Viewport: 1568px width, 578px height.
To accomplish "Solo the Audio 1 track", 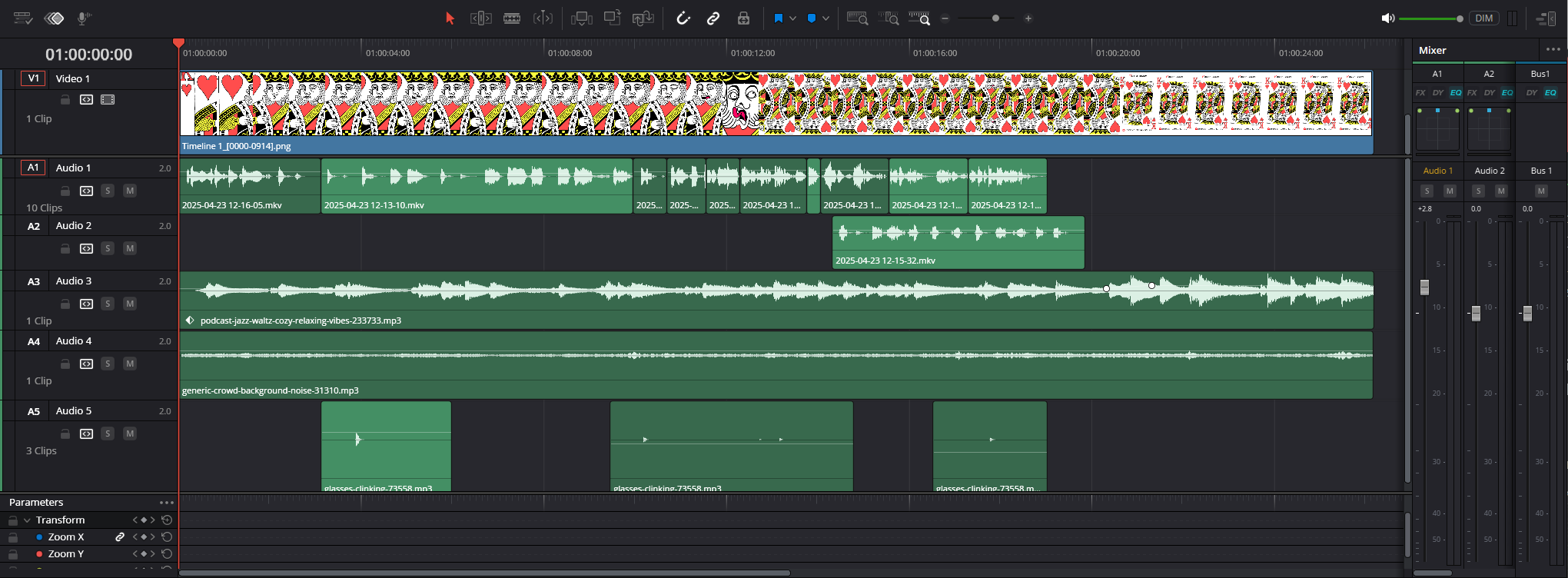I will tap(108, 191).
